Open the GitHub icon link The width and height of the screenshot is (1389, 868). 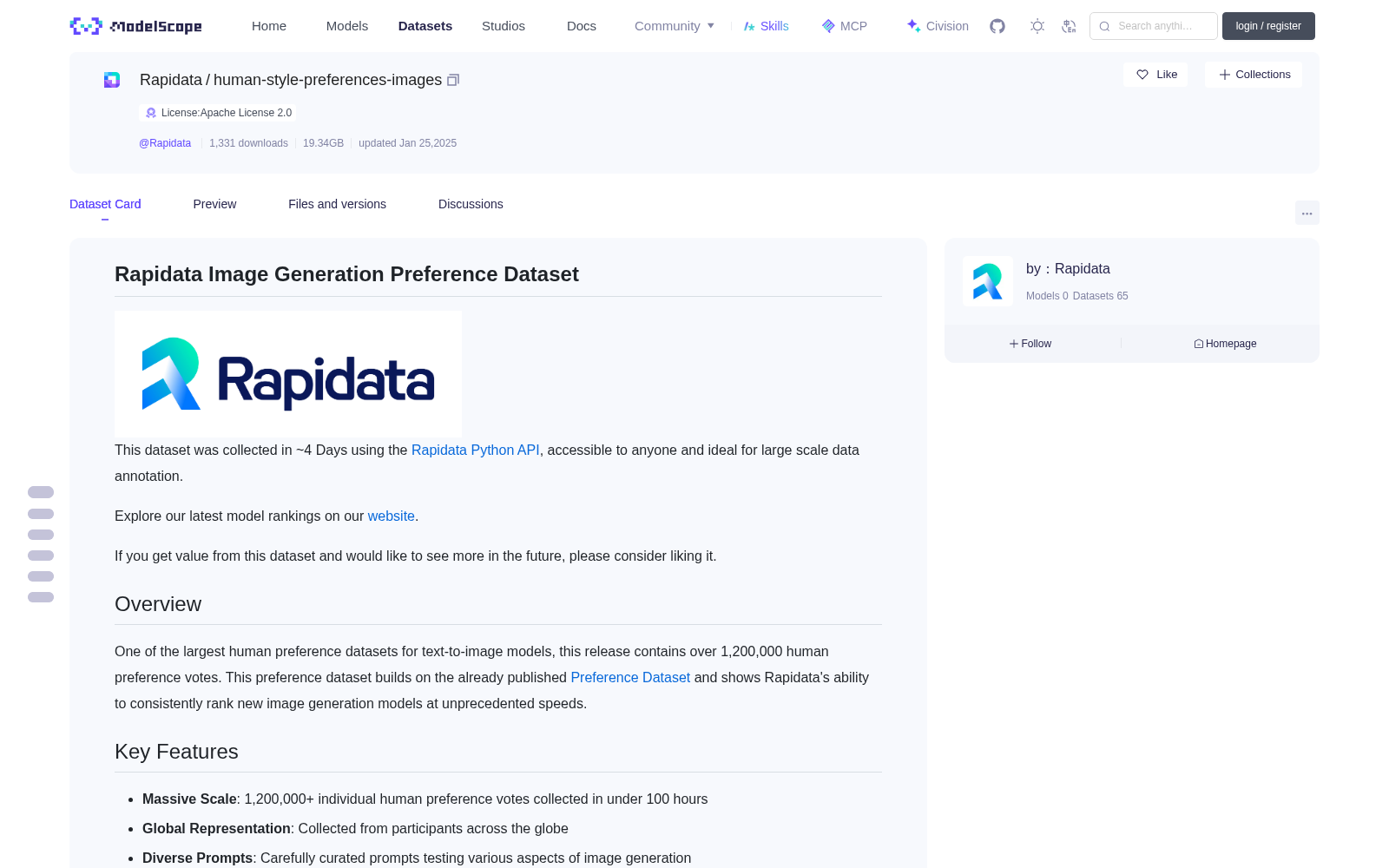tap(997, 26)
